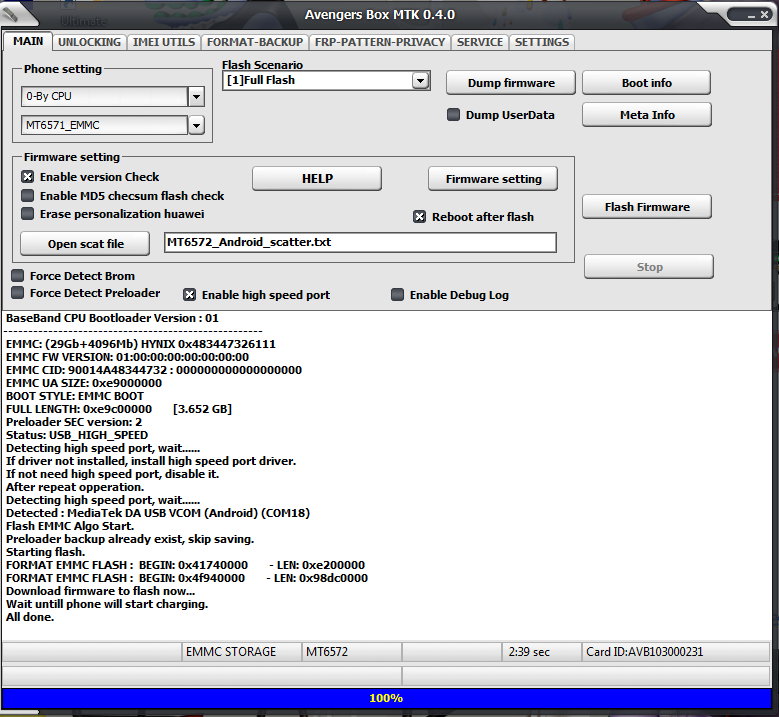Start flashing with Flash Firmware button
The width and height of the screenshot is (779, 717).
coord(647,207)
